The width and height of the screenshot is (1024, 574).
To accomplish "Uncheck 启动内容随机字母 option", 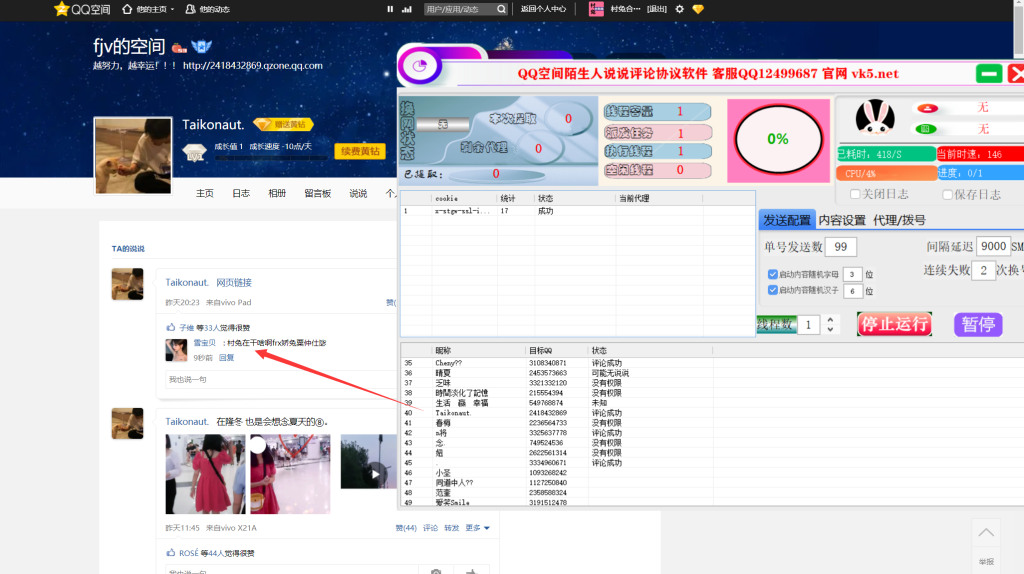I will [x=772, y=274].
